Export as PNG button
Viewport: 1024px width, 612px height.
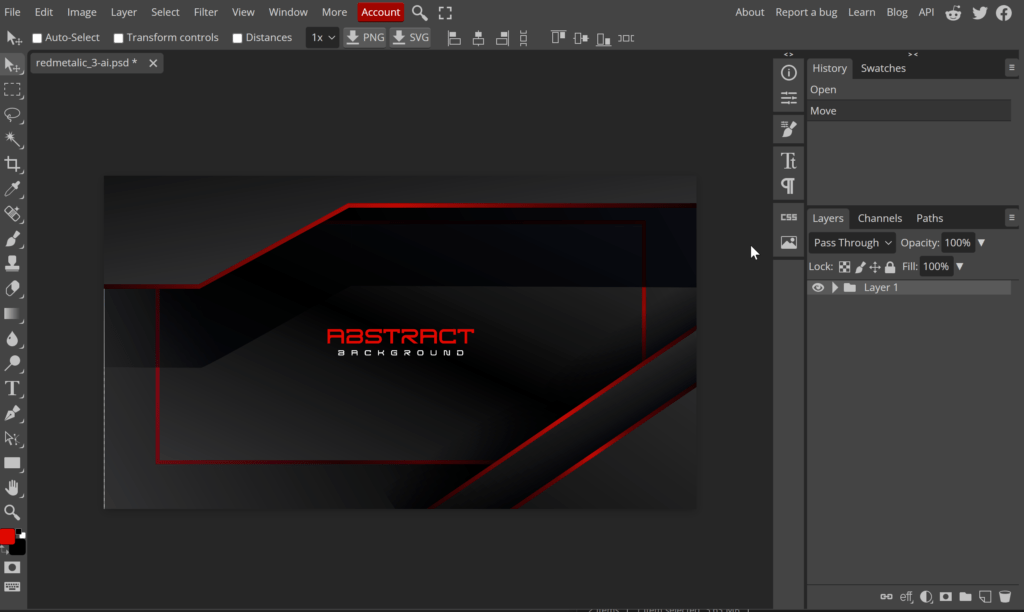click(365, 38)
